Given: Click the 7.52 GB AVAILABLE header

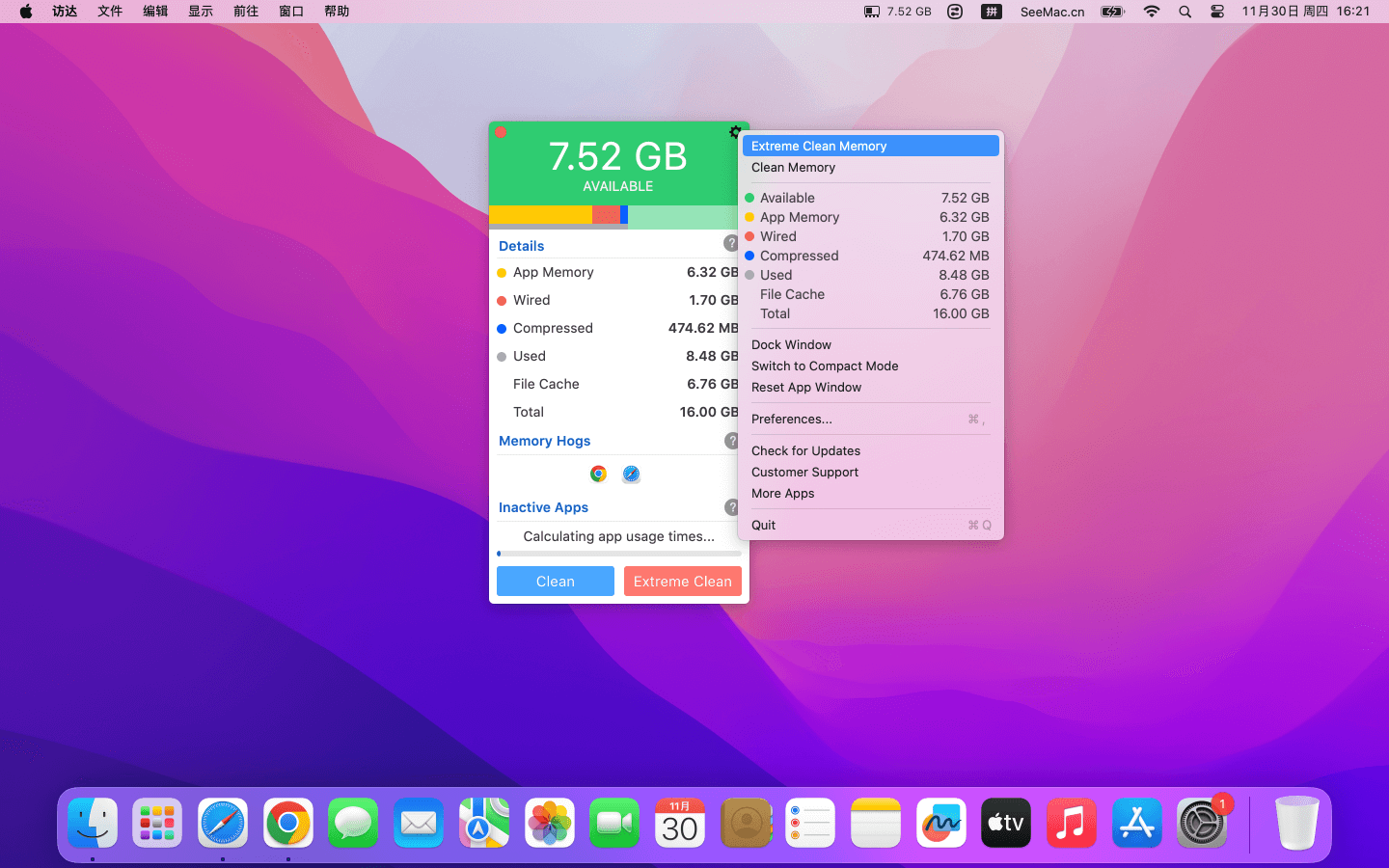Looking at the screenshot, I should (617, 164).
